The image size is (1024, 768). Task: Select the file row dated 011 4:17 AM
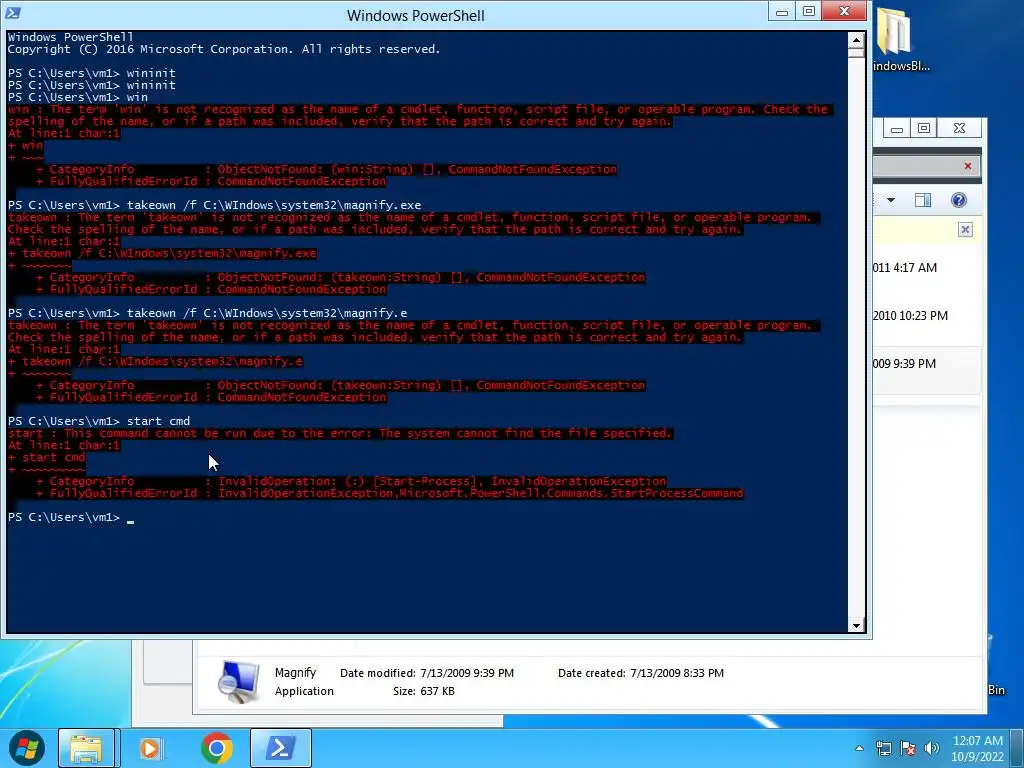pos(927,268)
